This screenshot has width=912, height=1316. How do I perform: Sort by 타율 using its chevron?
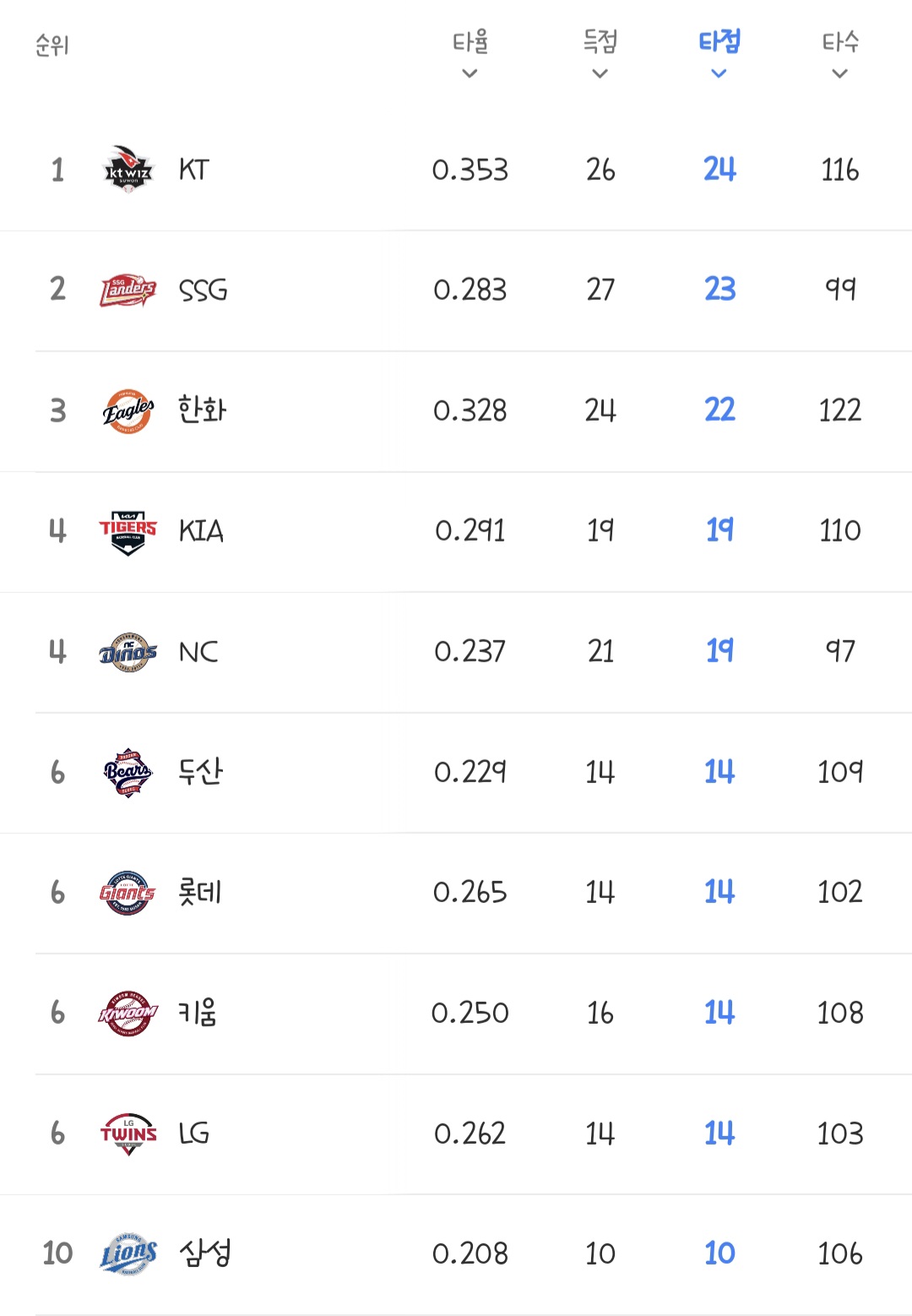click(x=470, y=74)
